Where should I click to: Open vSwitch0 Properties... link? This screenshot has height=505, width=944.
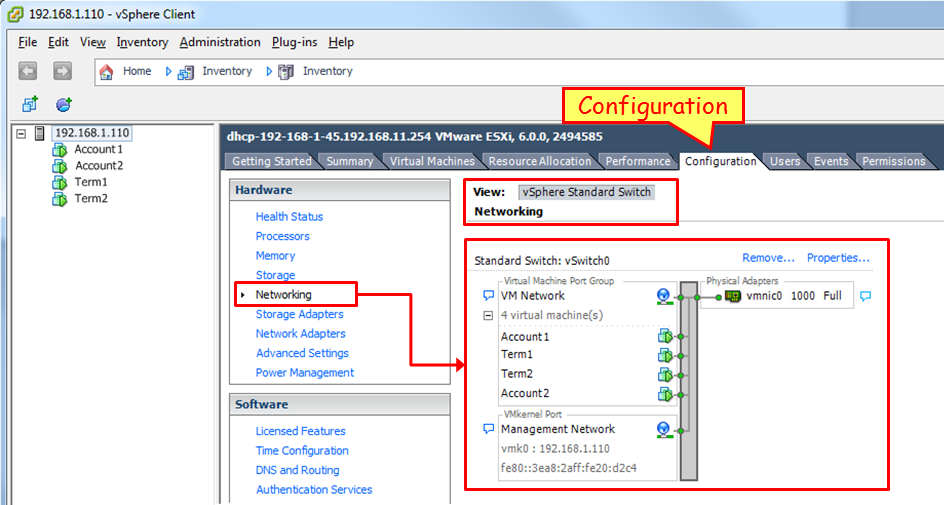point(838,258)
